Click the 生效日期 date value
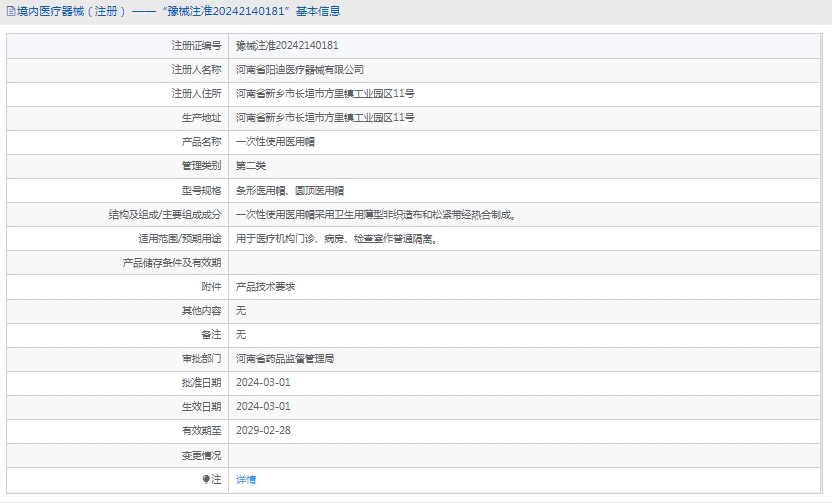Screen dimensions: 832x503 (263, 406)
